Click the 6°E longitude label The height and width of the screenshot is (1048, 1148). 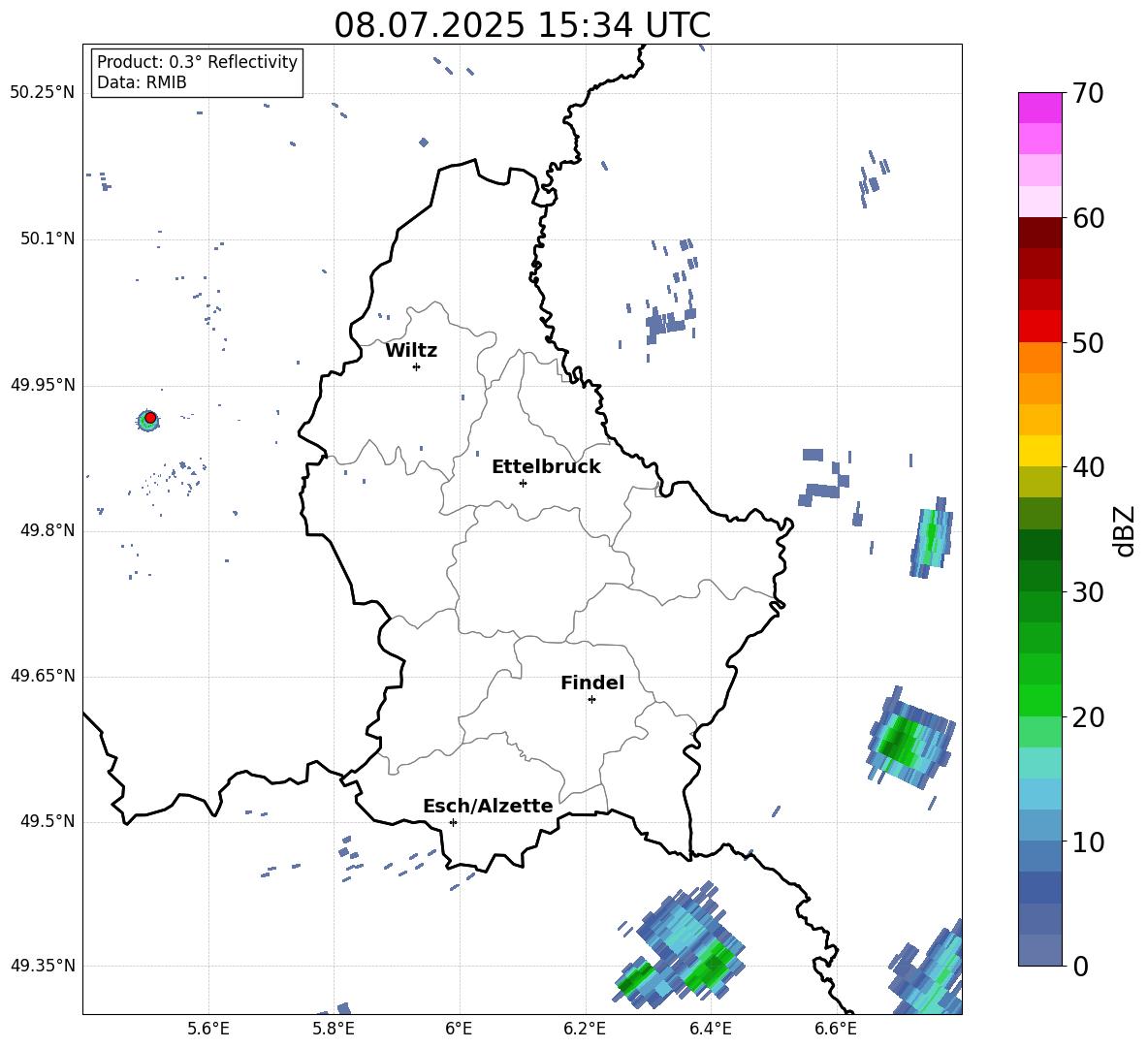point(459,1029)
